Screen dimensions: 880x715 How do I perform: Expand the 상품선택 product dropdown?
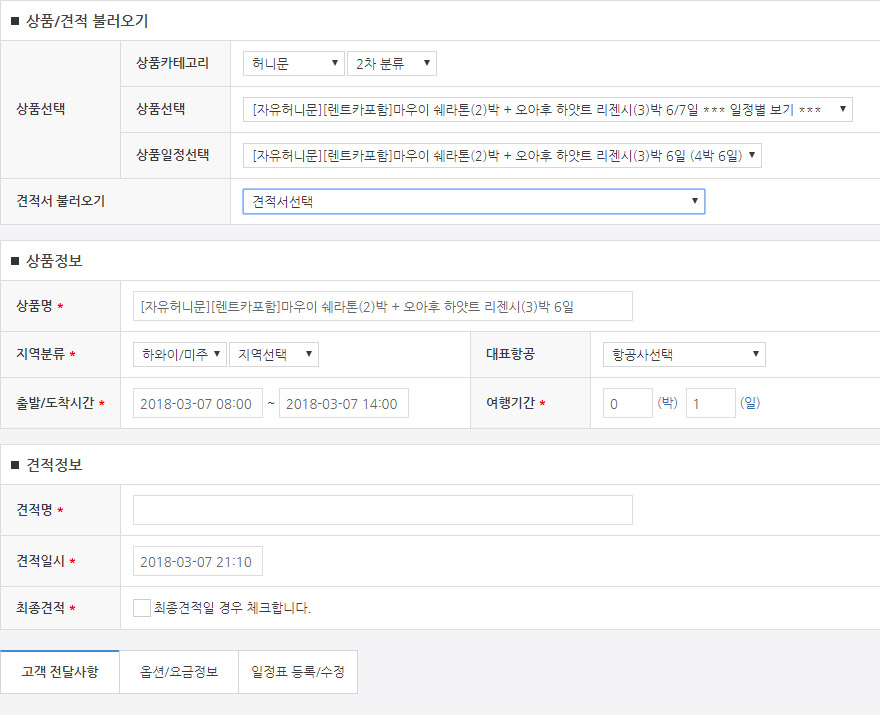(x=548, y=109)
